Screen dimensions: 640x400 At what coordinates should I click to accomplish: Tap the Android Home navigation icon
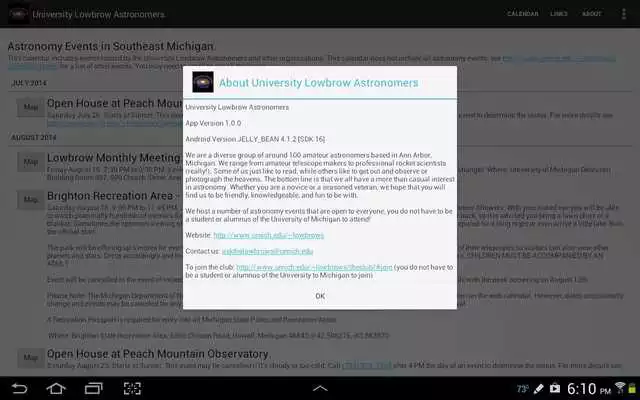(56, 388)
